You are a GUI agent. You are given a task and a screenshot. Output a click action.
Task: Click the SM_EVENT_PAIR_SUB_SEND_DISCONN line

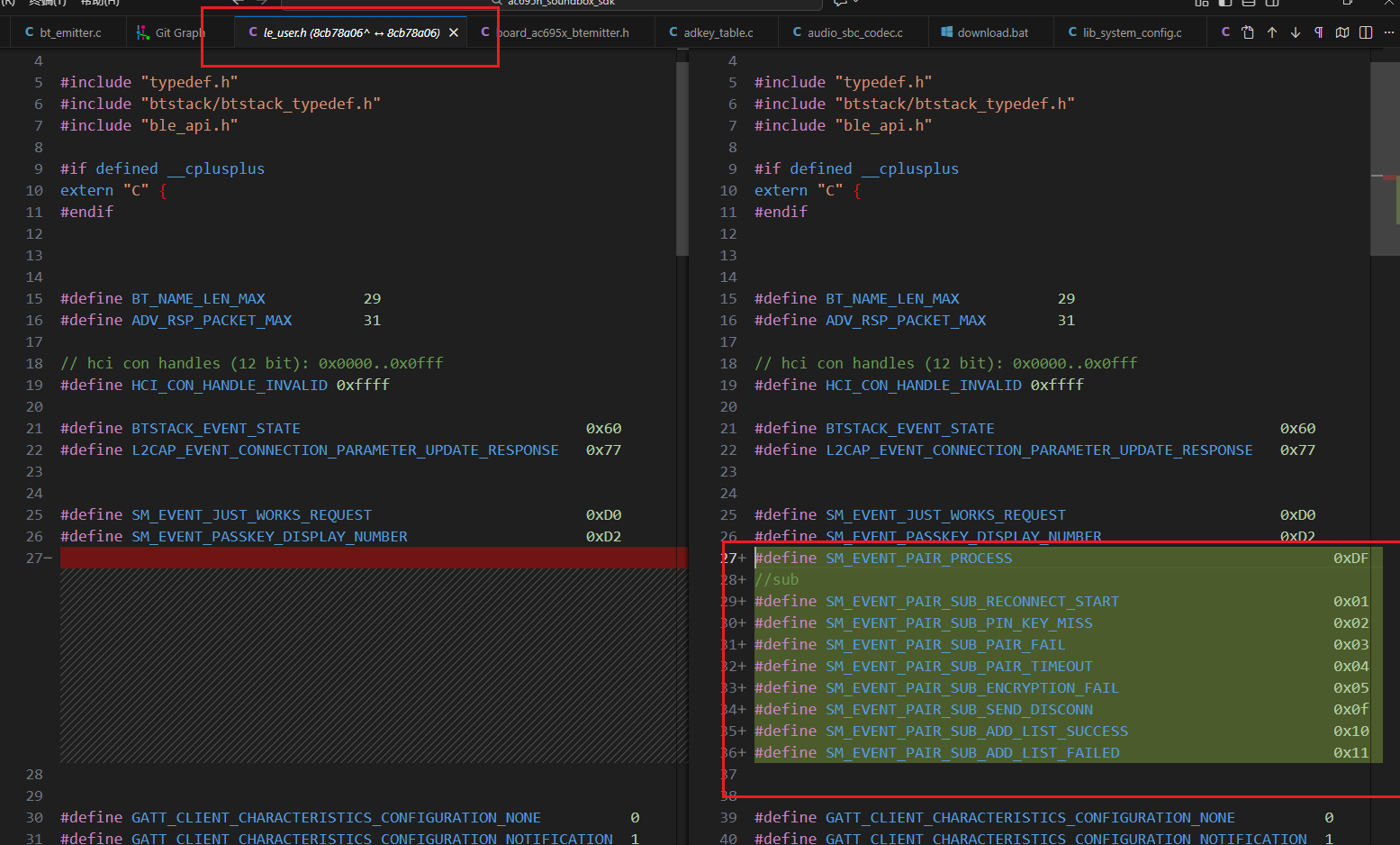point(960,710)
